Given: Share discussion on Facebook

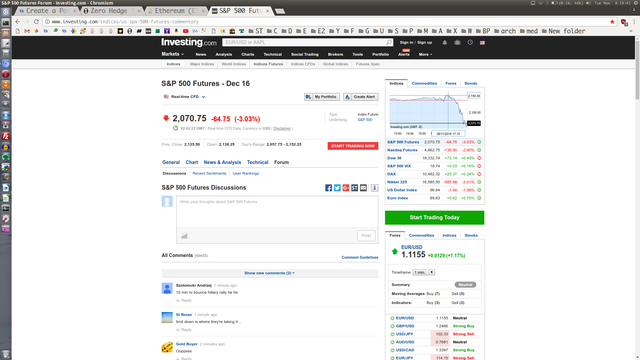Looking at the screenshot, I should click(328, 188).
